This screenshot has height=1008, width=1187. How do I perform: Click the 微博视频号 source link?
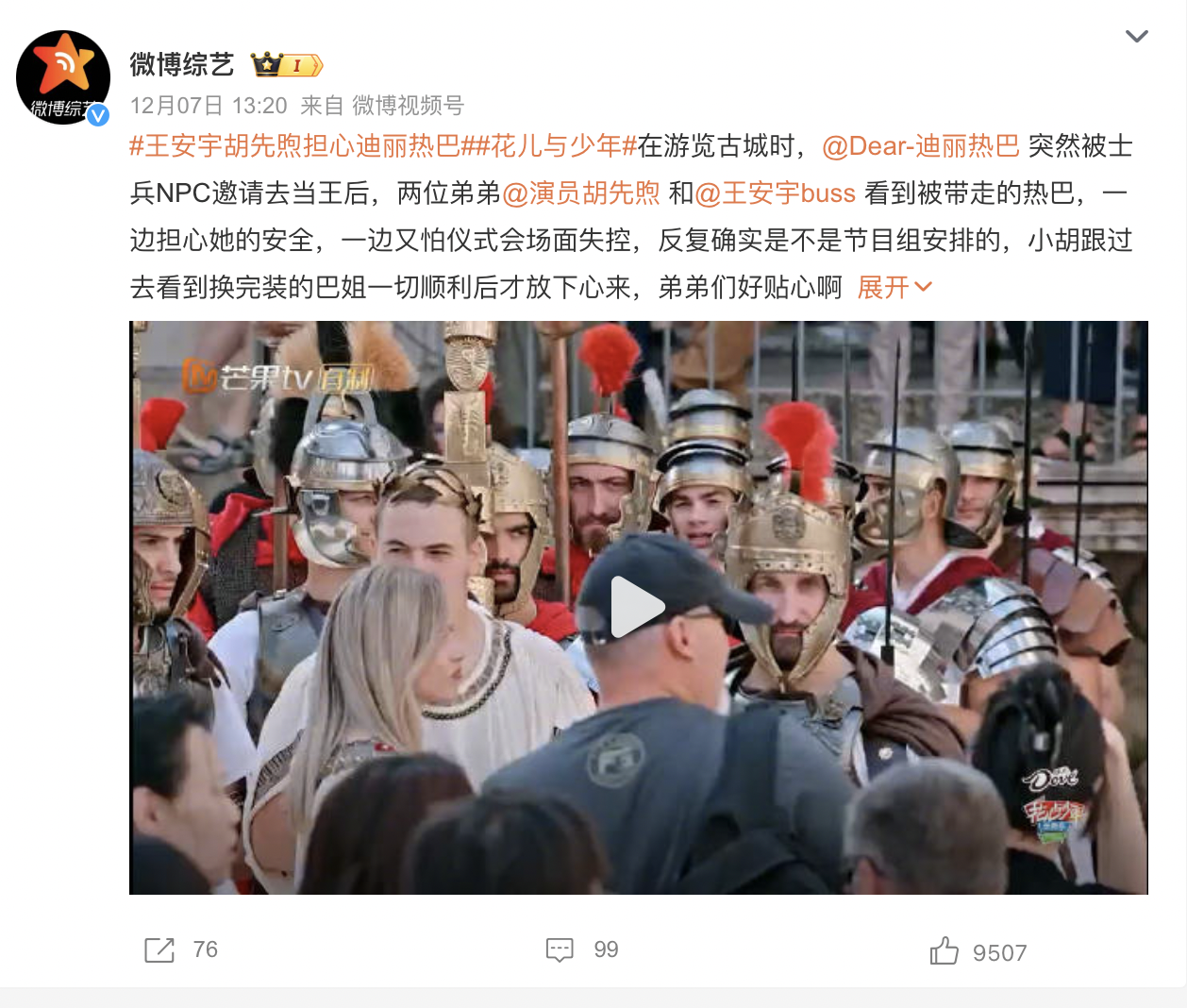408,106
